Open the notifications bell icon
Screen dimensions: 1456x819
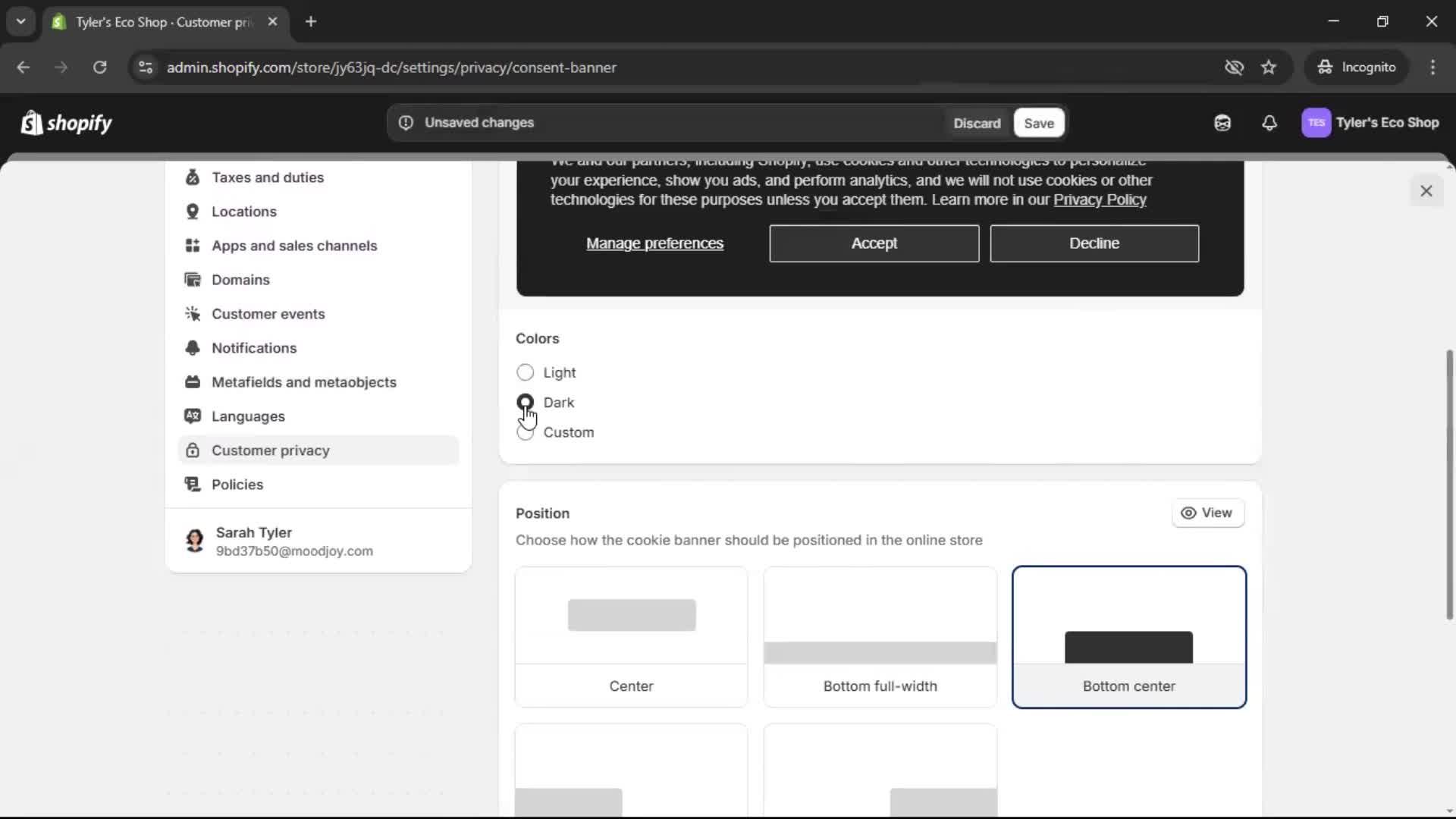tap(1269, 123)
